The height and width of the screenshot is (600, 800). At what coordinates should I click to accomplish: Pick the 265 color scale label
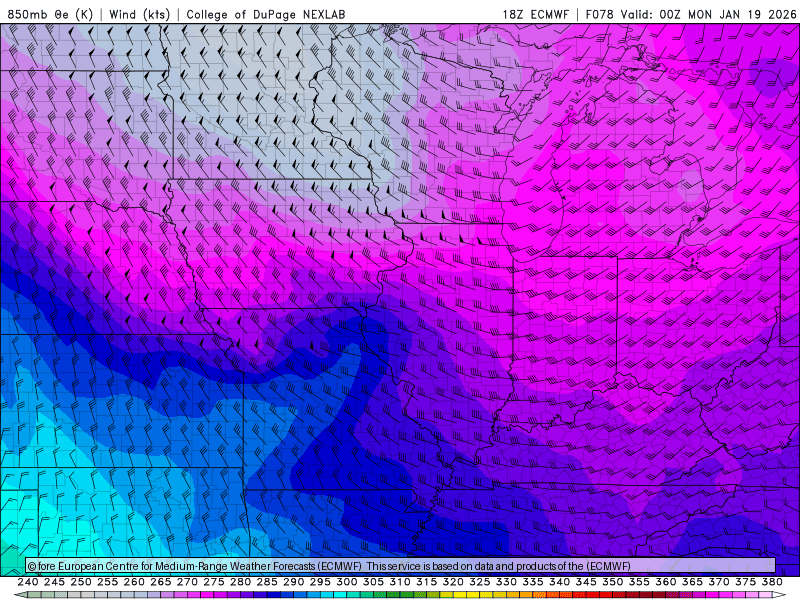(161, 582)
